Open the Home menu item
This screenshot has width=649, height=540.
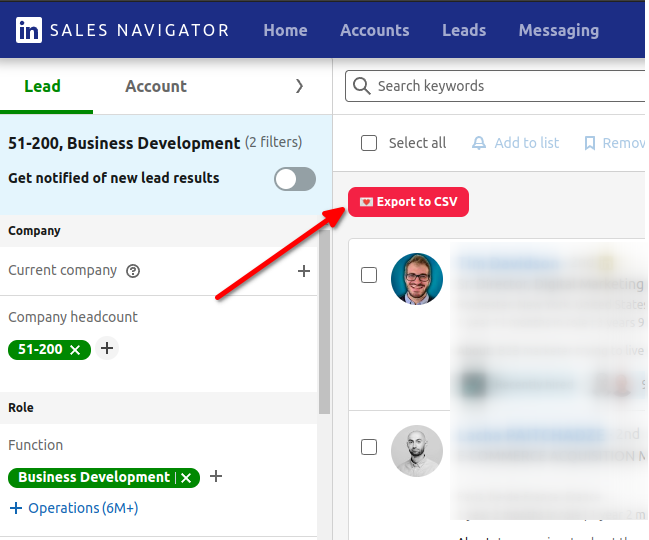[285, 30]
